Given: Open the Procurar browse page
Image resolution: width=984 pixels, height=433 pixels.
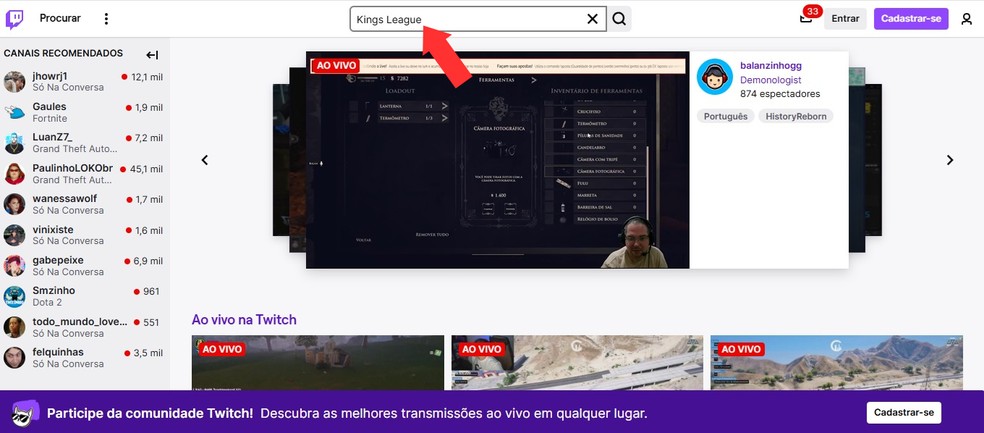Looking at the screenshot, I should 60,19.
